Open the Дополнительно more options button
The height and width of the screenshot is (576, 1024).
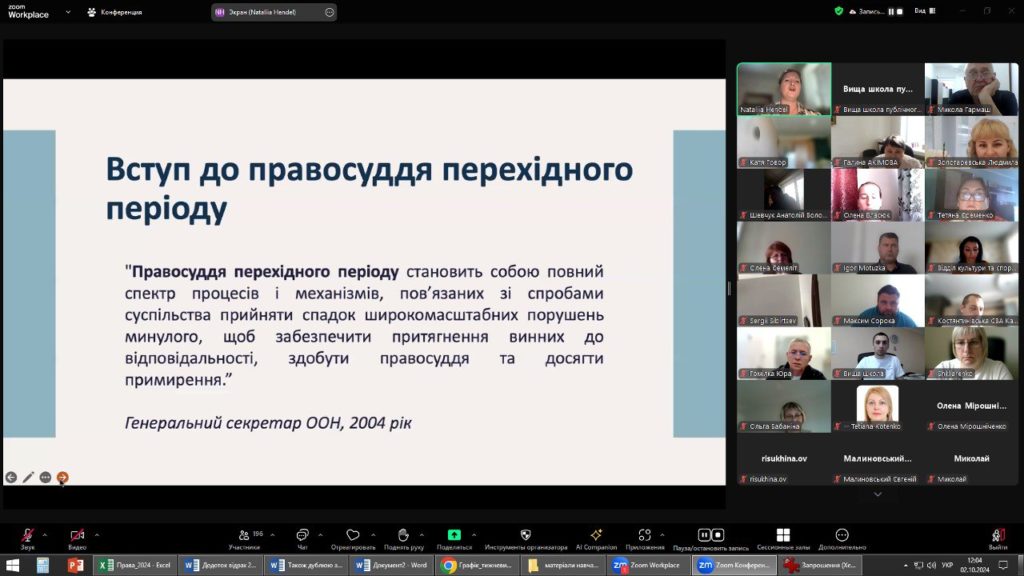pyautogui.click(x=841, y=536)
